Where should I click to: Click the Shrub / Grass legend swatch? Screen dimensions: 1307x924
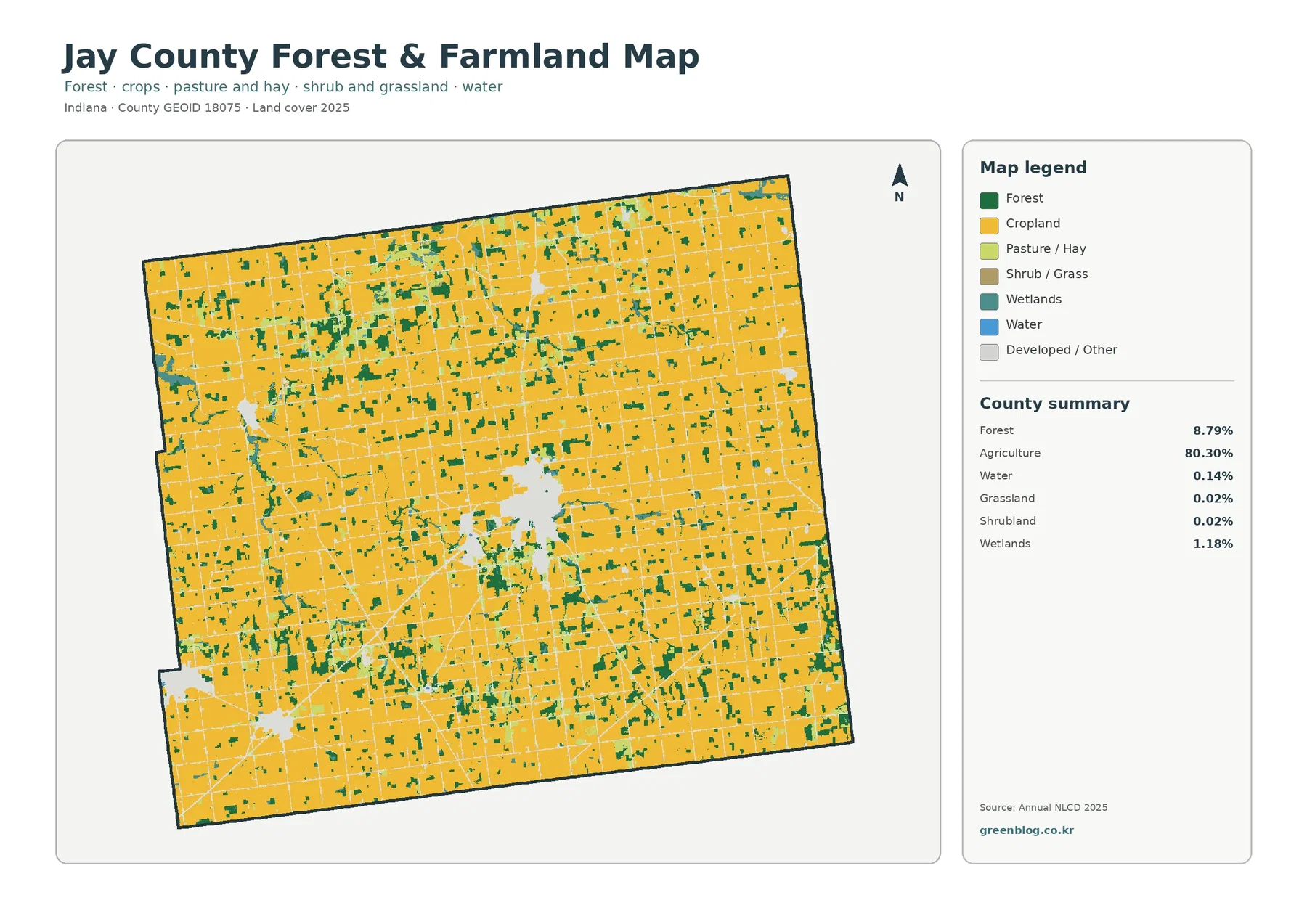(989, 277)
